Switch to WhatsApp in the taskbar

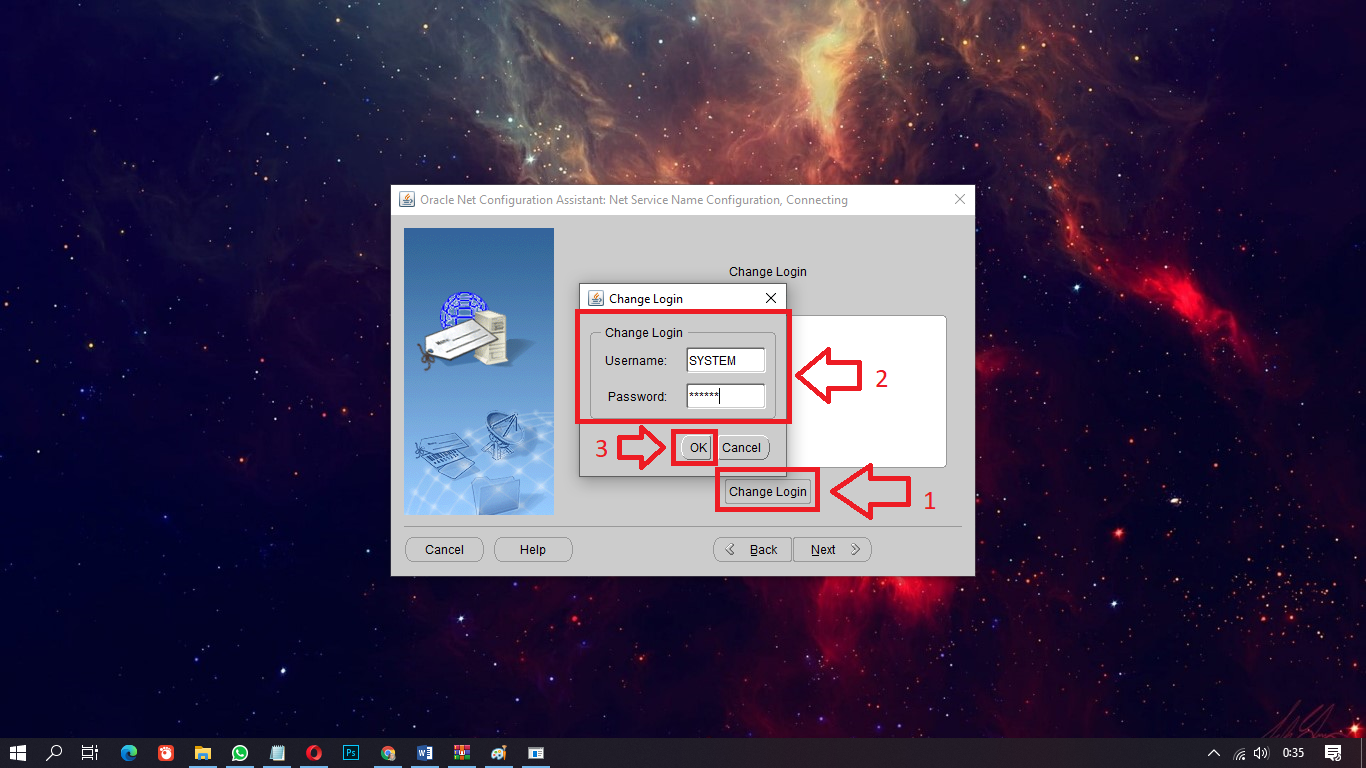pos(240,753)
